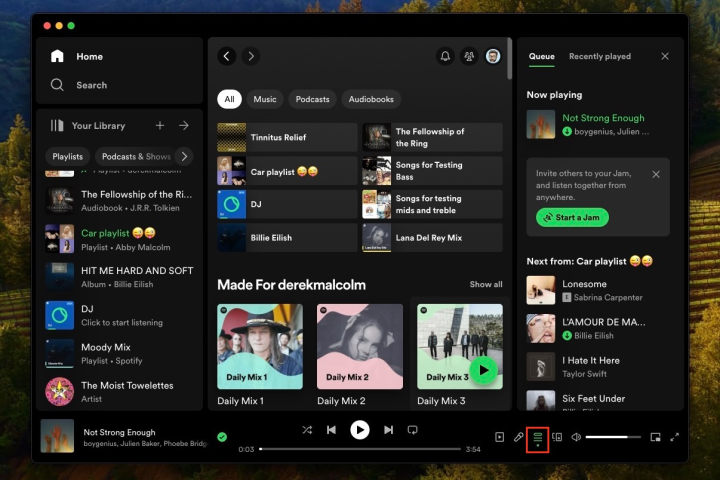This screenshot has height=480, width=720.
Task: Close the Queue panel
Action: click(x=665, y=56)
